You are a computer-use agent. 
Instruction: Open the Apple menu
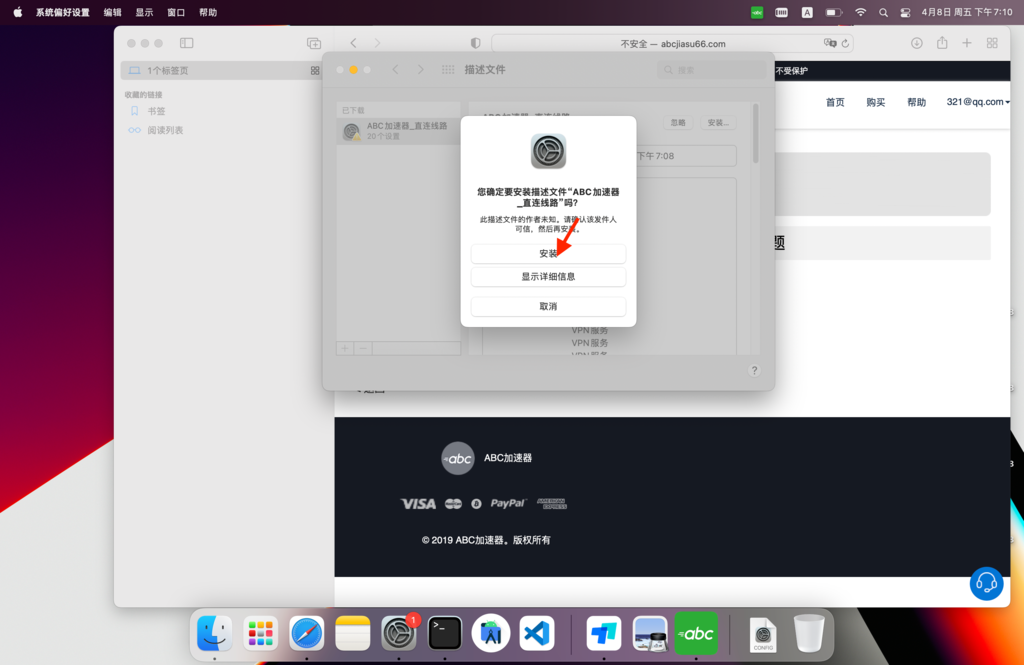[18, 12]
